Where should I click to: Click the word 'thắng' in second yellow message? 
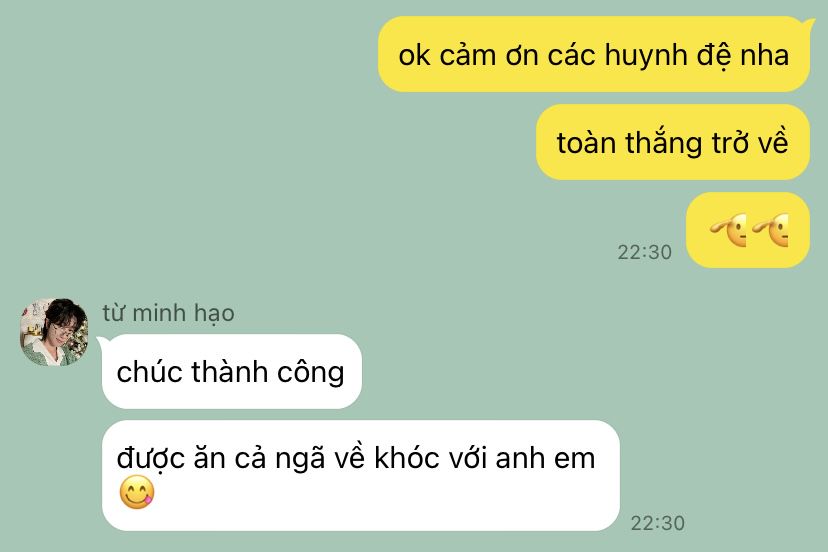pos(664,144)
